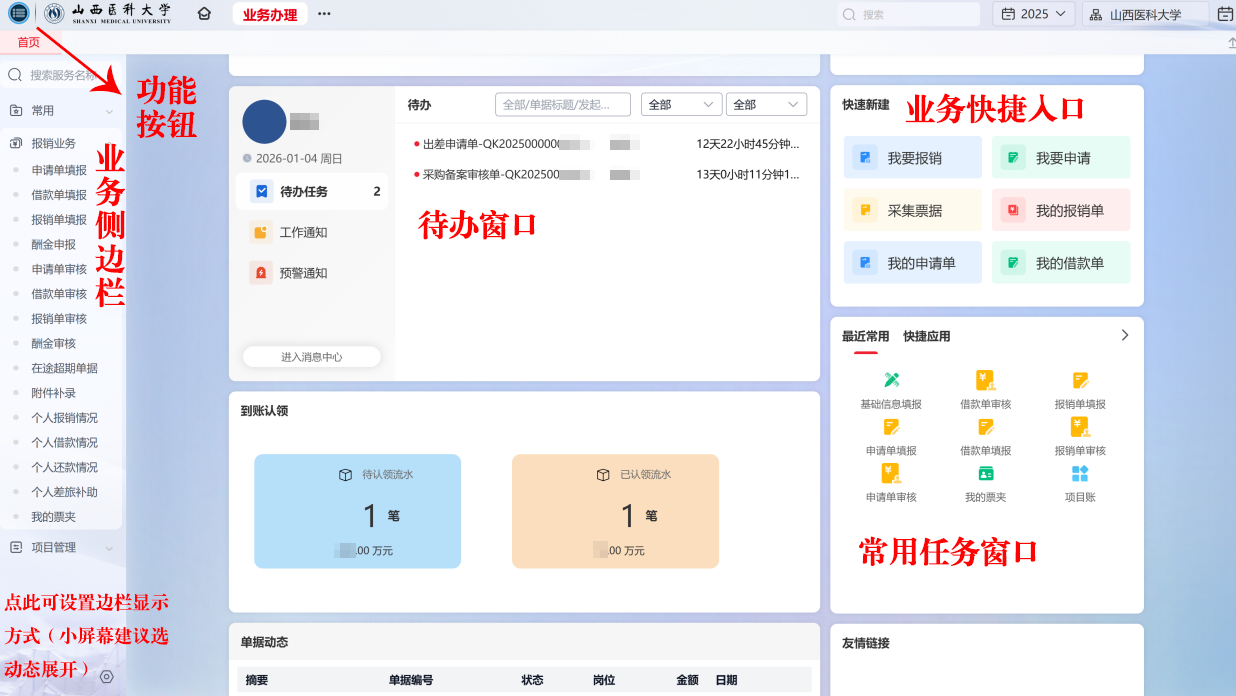
Task: Collapse the 常用 sidebar section
Action: coord(110,111)
